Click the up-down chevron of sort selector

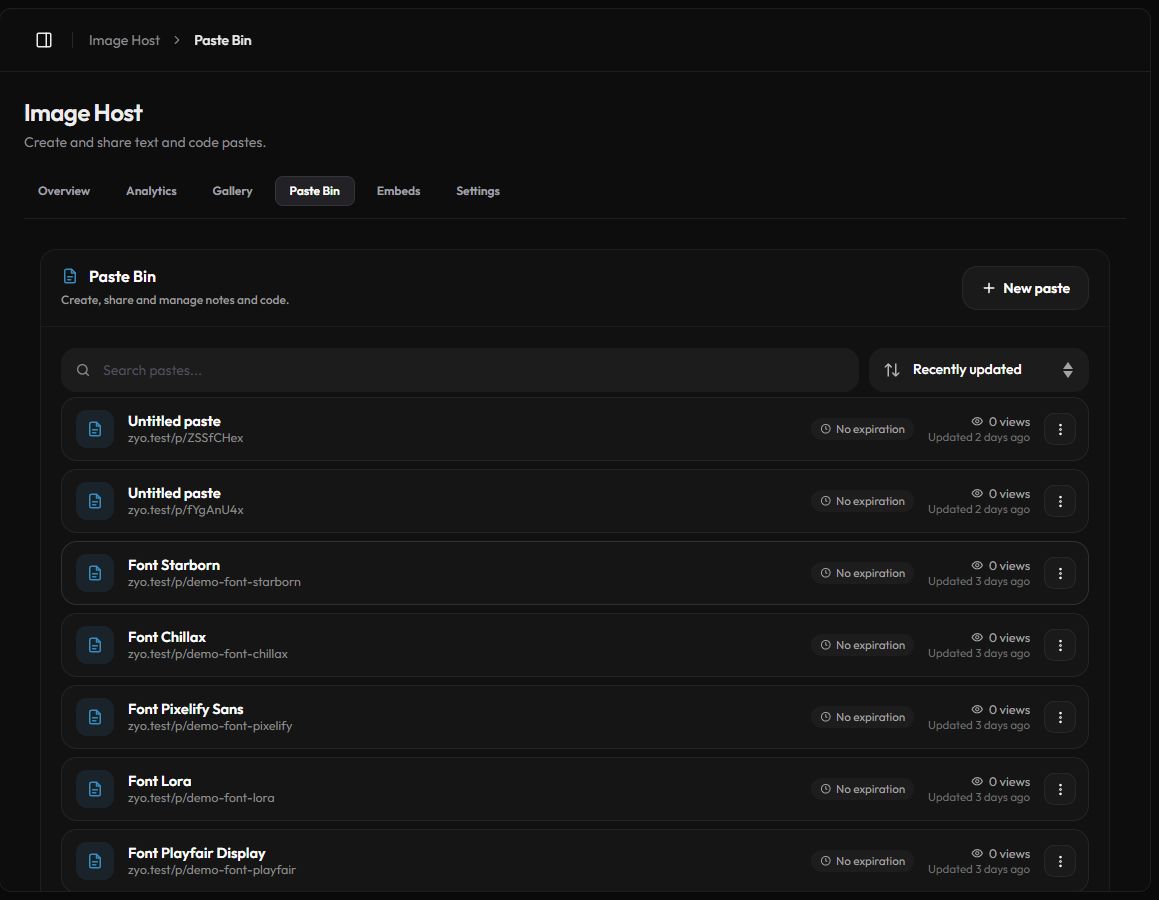coord(1067,370)
